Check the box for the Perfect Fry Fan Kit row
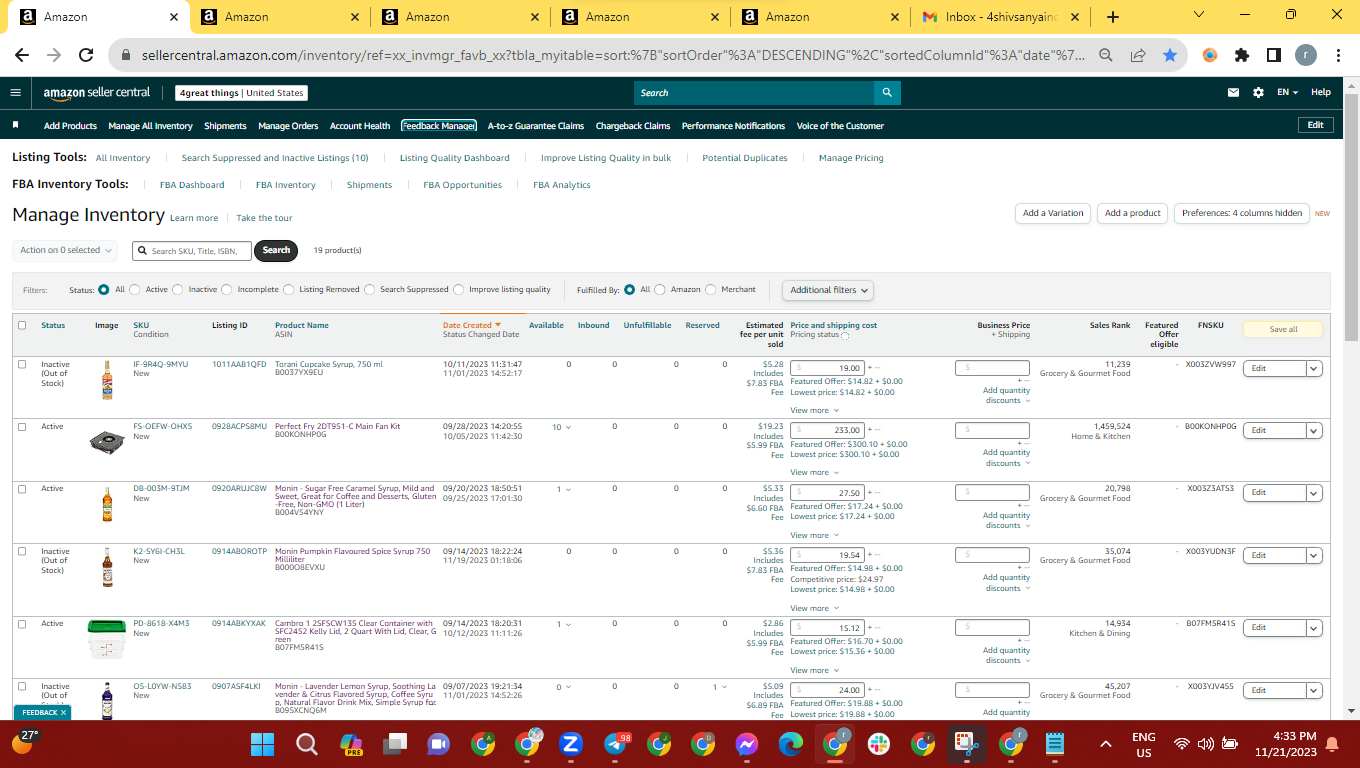This screenshot has height=768, width=1360. [x=22, y=427]
